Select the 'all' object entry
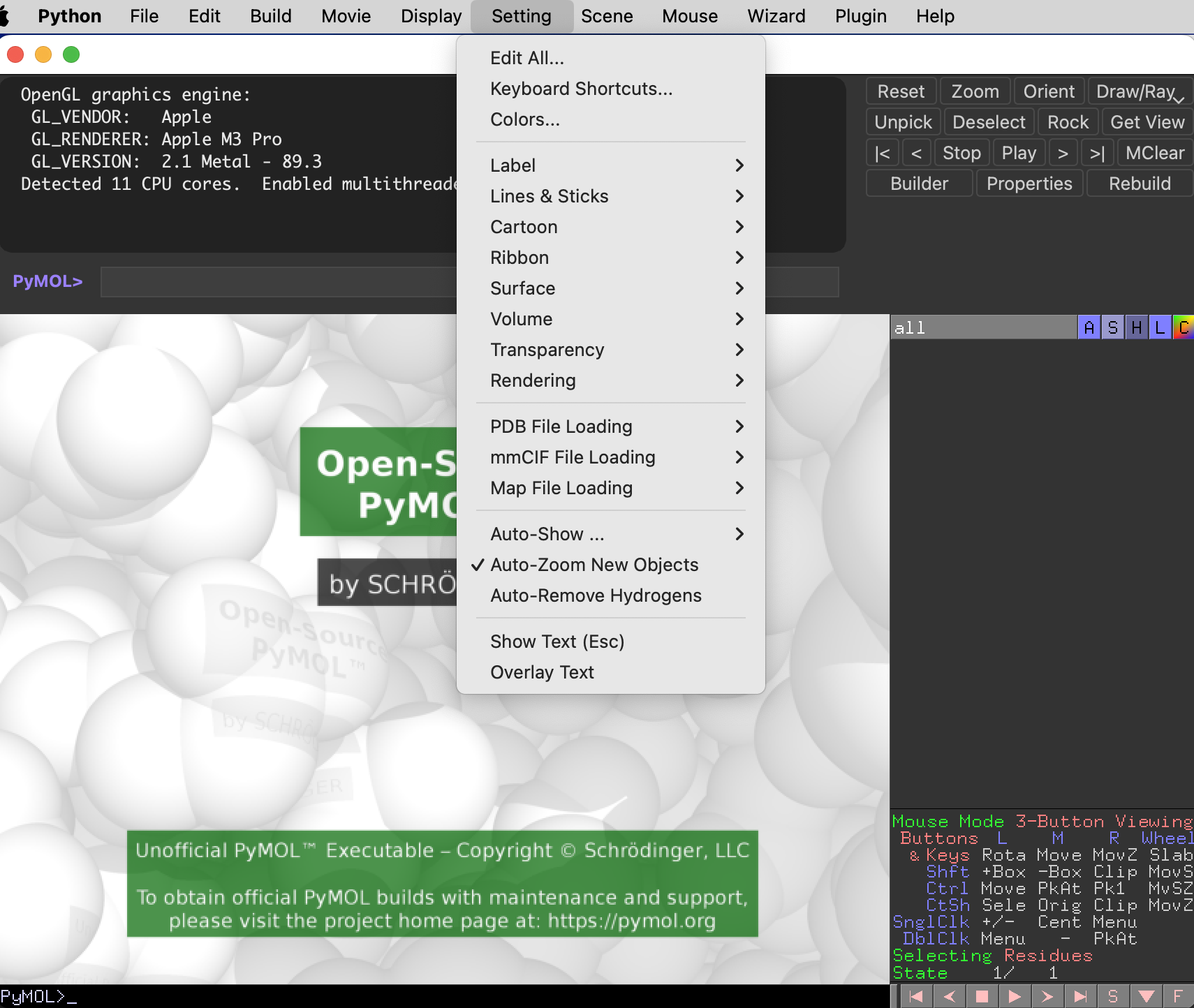 [x=984, y=327]
